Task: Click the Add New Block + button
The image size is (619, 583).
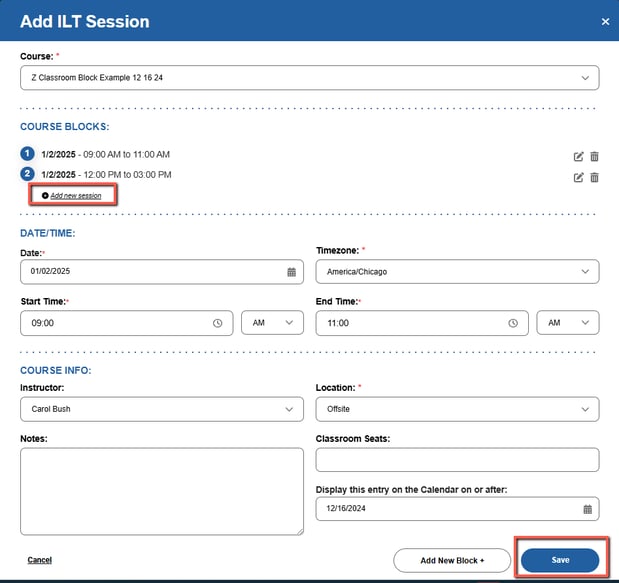Action: point(452,560)
